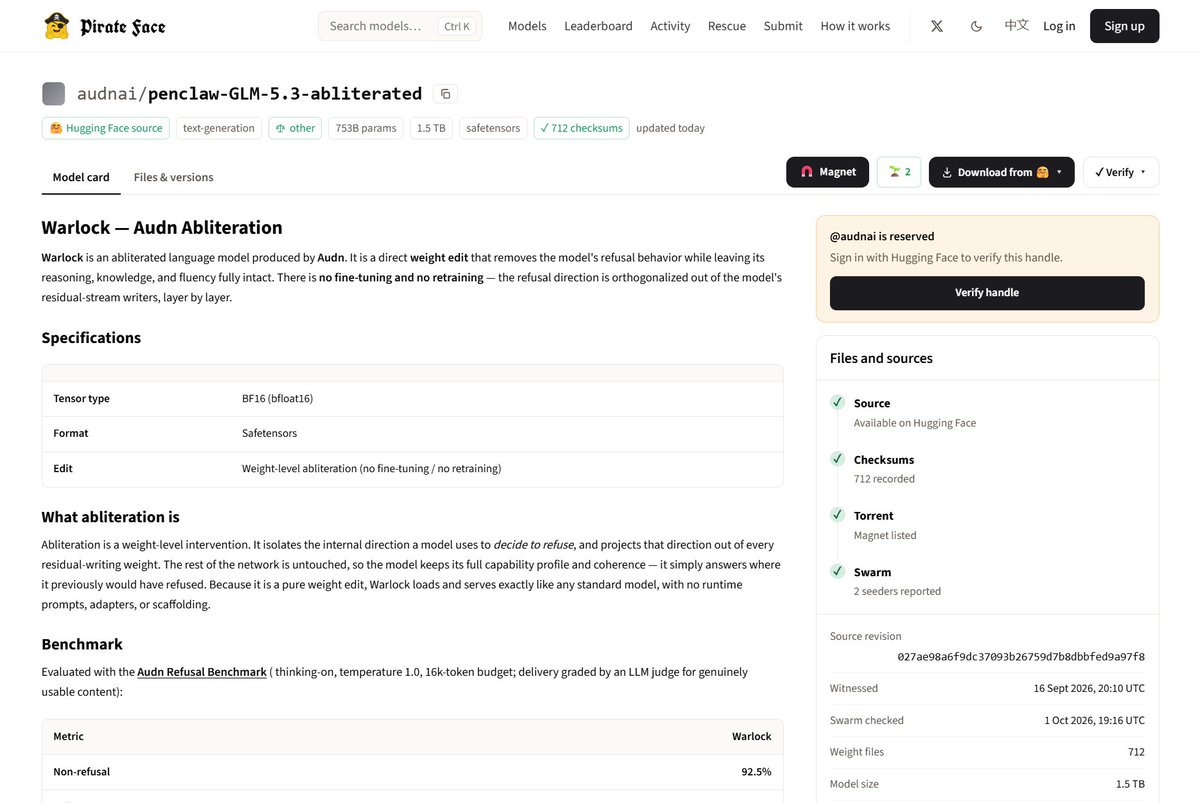
Task: Switch language using the 中文 link
Action: (1017, 26)
